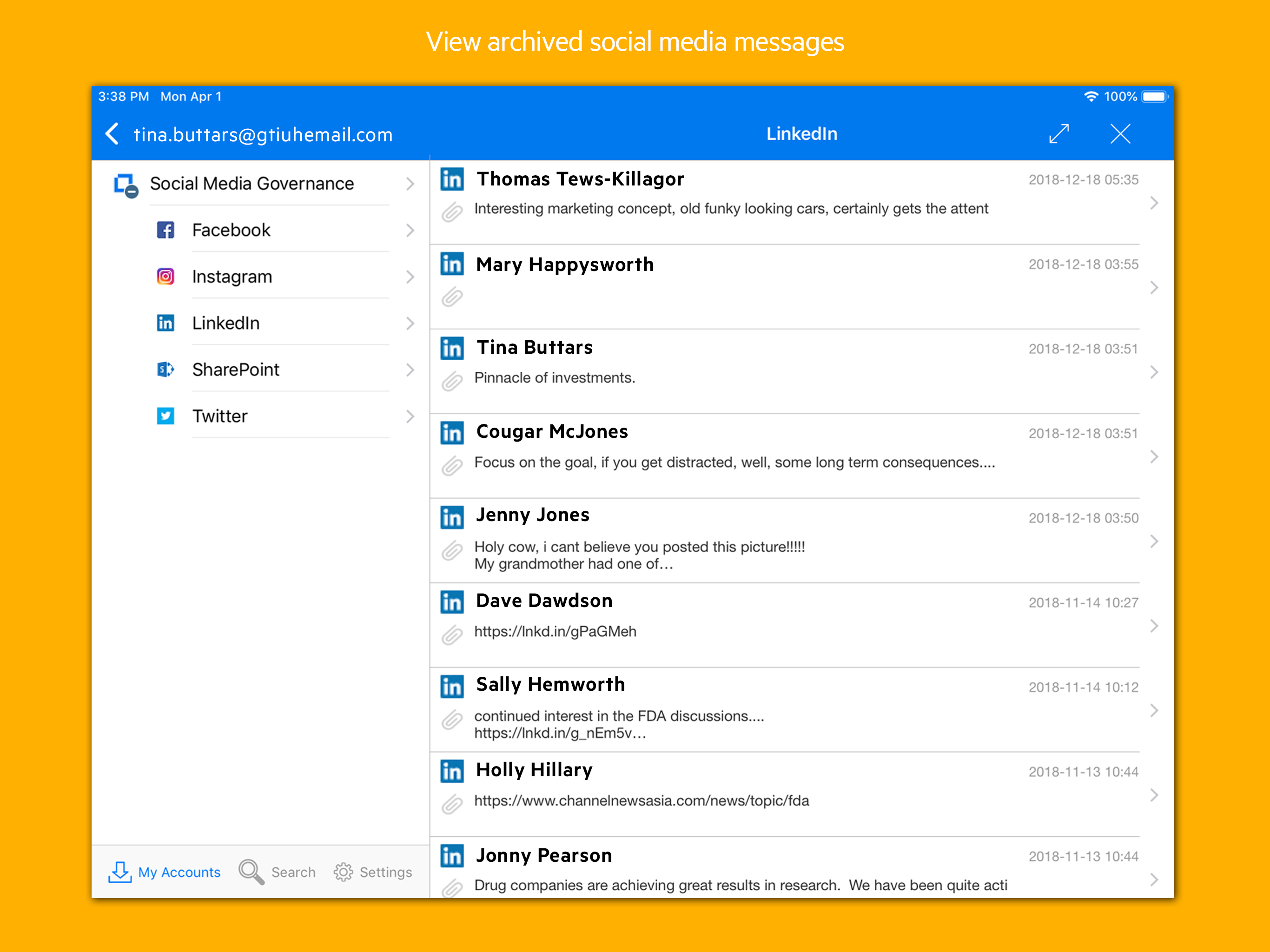The image size is (1270, 952).
Task: Switch to My Accounts tab
Action: [x=164, y=872]
